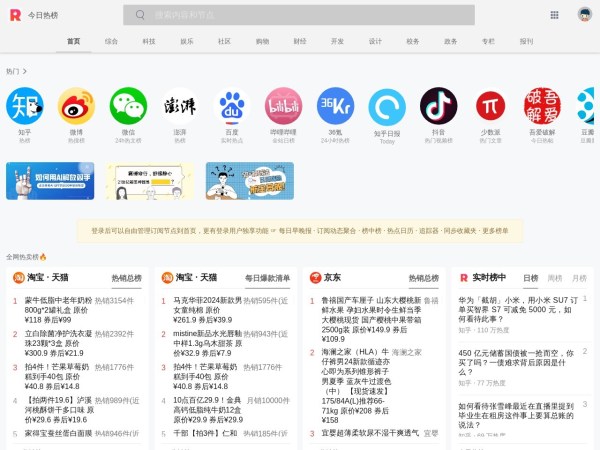
Task: Click the red R site logo
Action: 15,15
